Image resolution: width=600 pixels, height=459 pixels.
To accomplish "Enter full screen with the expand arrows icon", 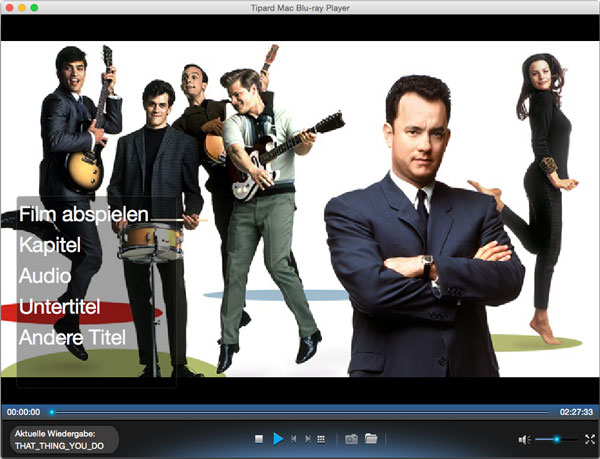I will tap(590, 439).
